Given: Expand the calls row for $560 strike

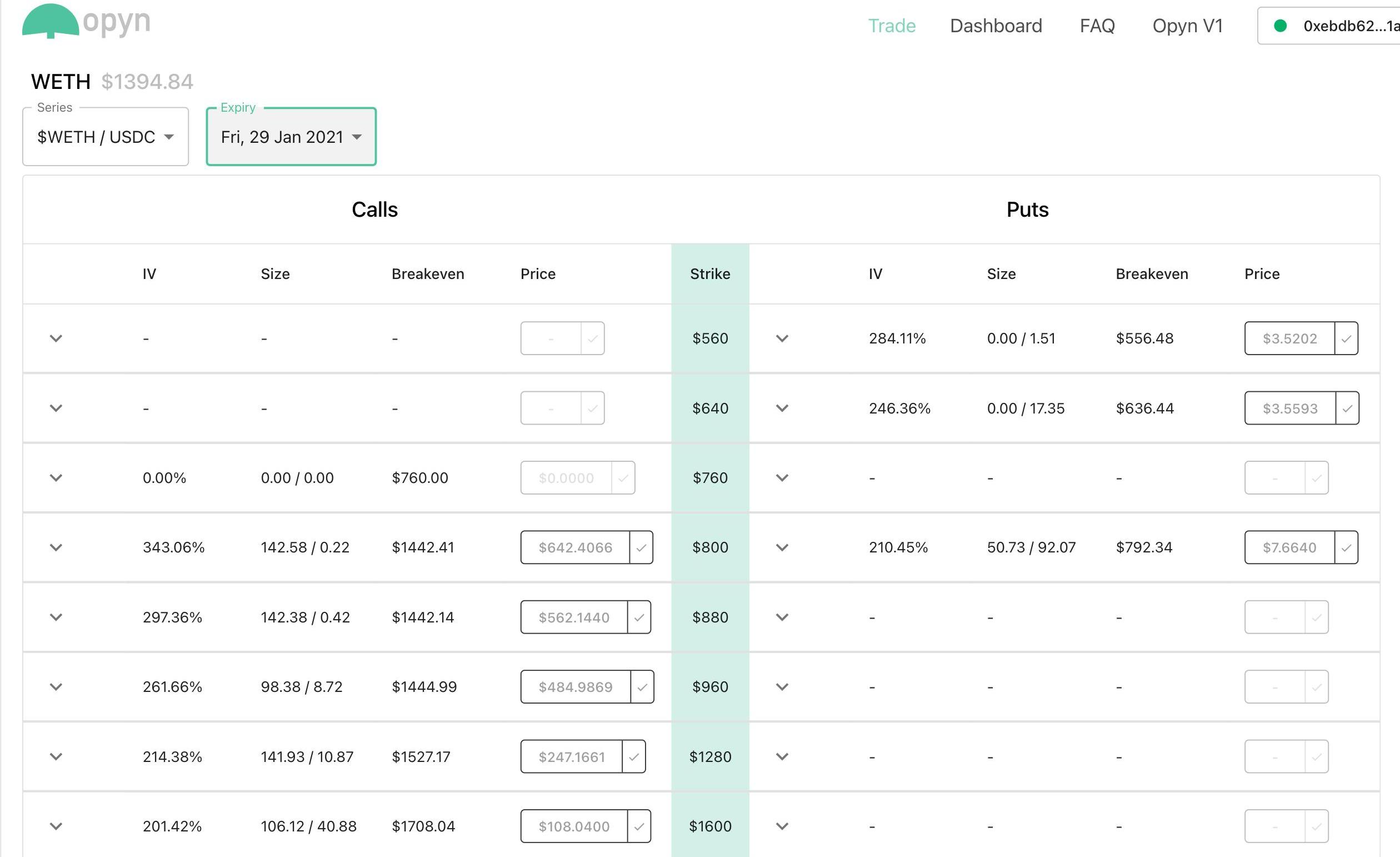Looking at the screenshot, I should point(56,338).
